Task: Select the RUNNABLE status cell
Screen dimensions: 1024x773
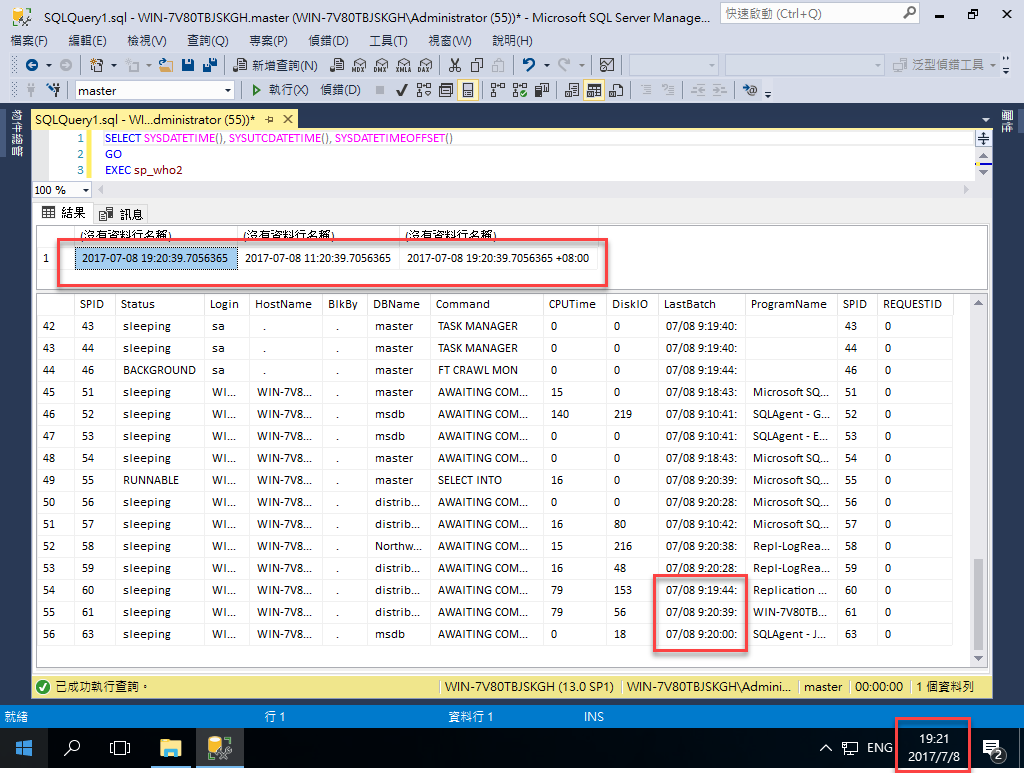Action: (x=159, y=480)
